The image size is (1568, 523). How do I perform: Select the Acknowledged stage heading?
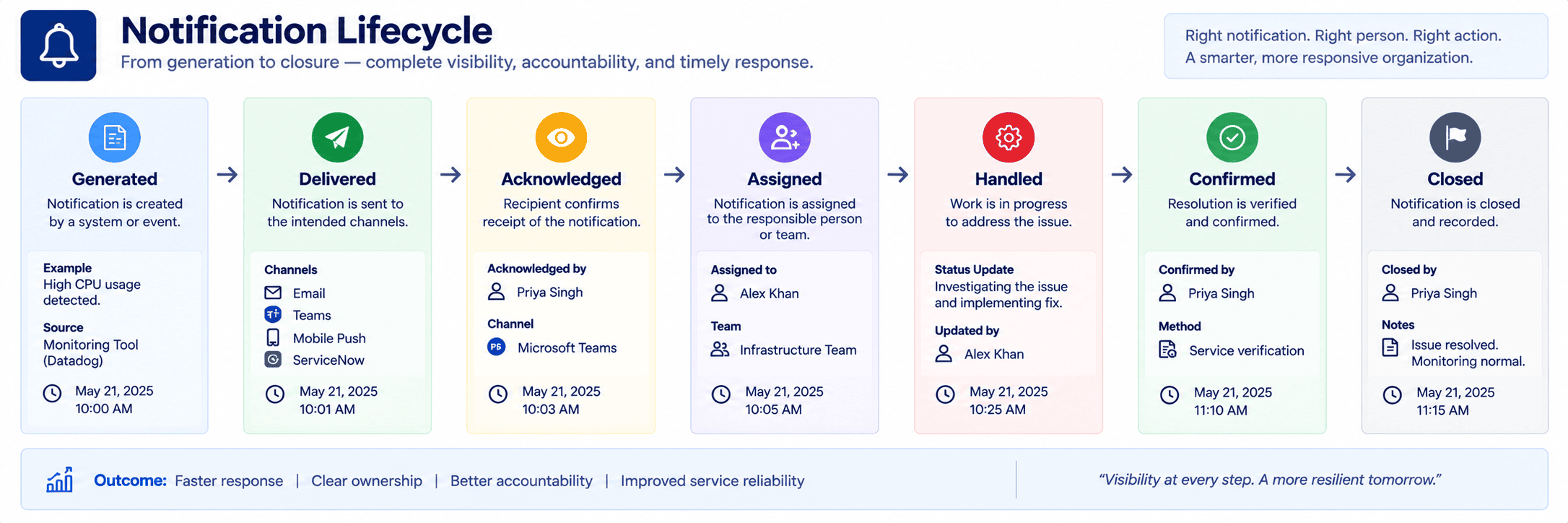[561, 178]
